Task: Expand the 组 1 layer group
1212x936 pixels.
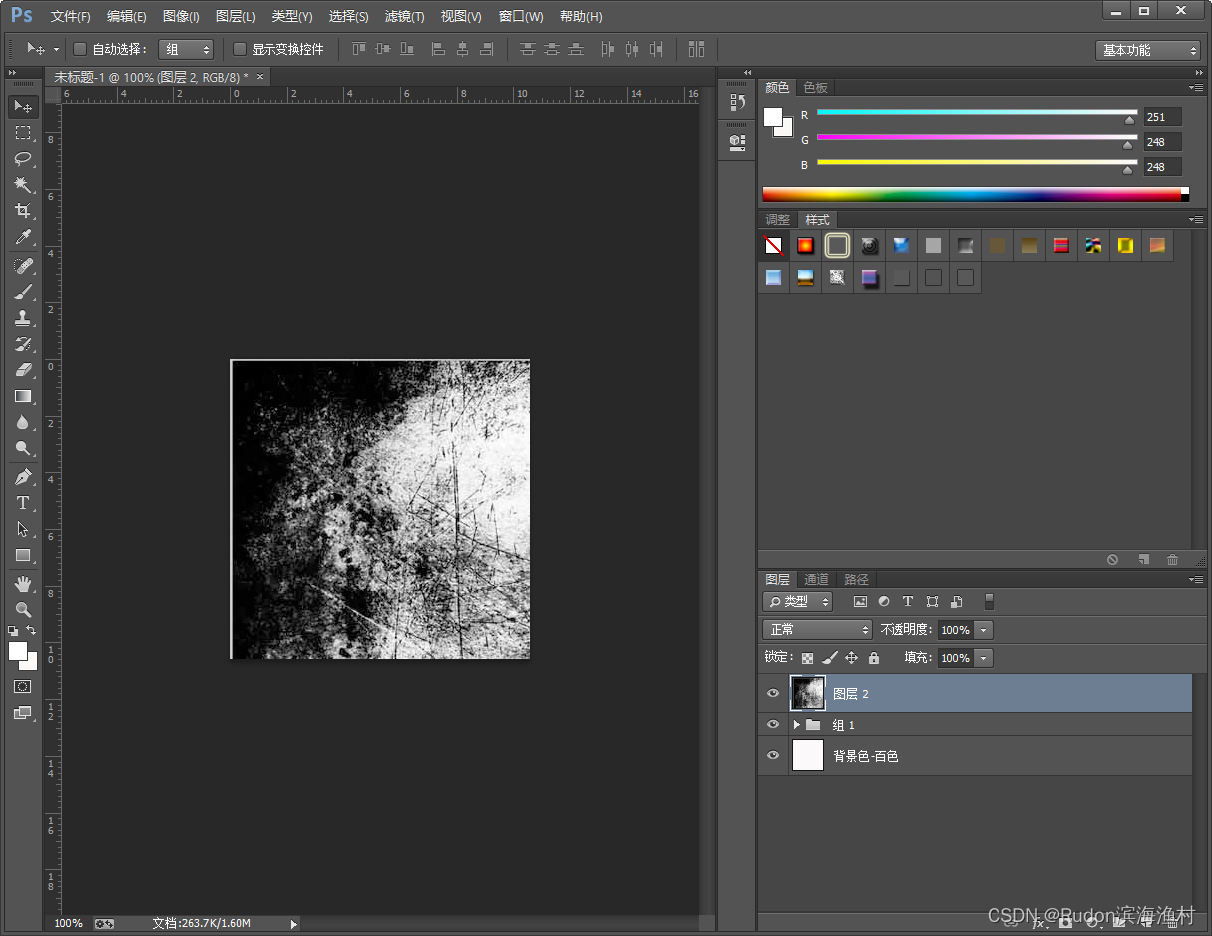Action: (797, 725)
